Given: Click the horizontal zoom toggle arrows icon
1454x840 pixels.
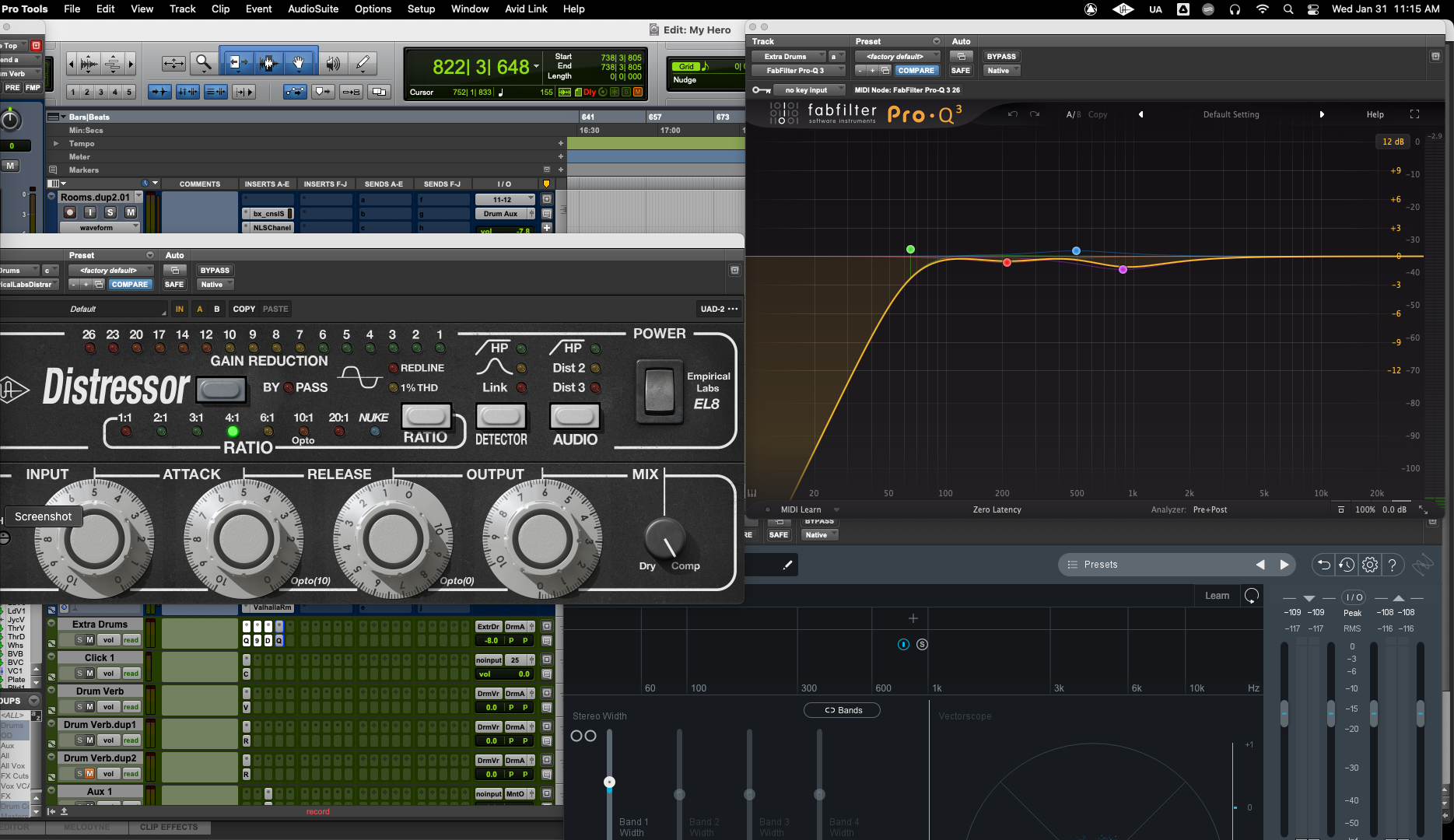Looking at the screenshot, I should coord(173,63).
